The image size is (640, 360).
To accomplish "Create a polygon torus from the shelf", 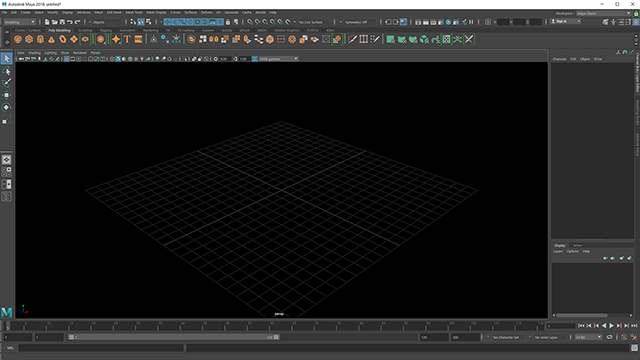I will pyautogui.click(x=62, y=39).
